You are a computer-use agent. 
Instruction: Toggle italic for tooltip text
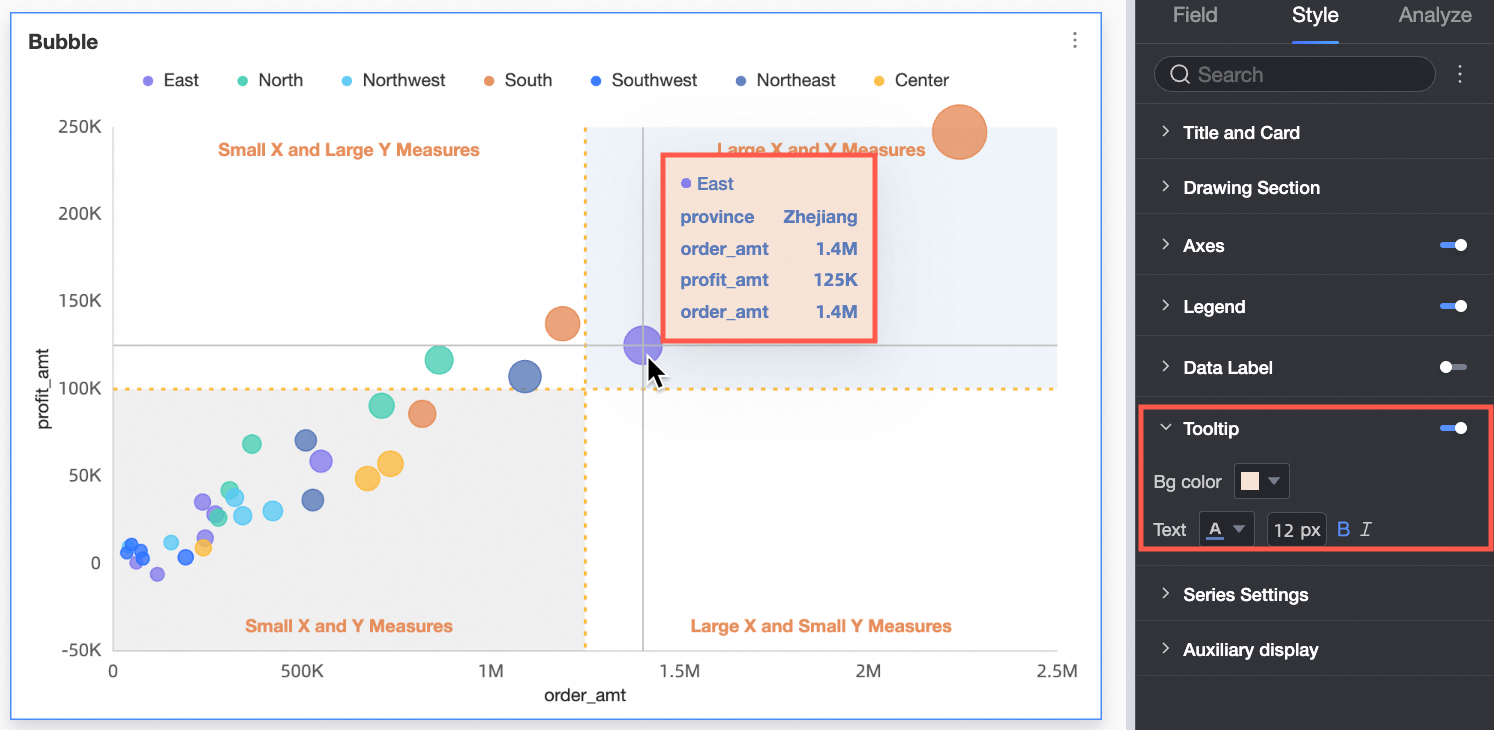[x=1366, y=529]
